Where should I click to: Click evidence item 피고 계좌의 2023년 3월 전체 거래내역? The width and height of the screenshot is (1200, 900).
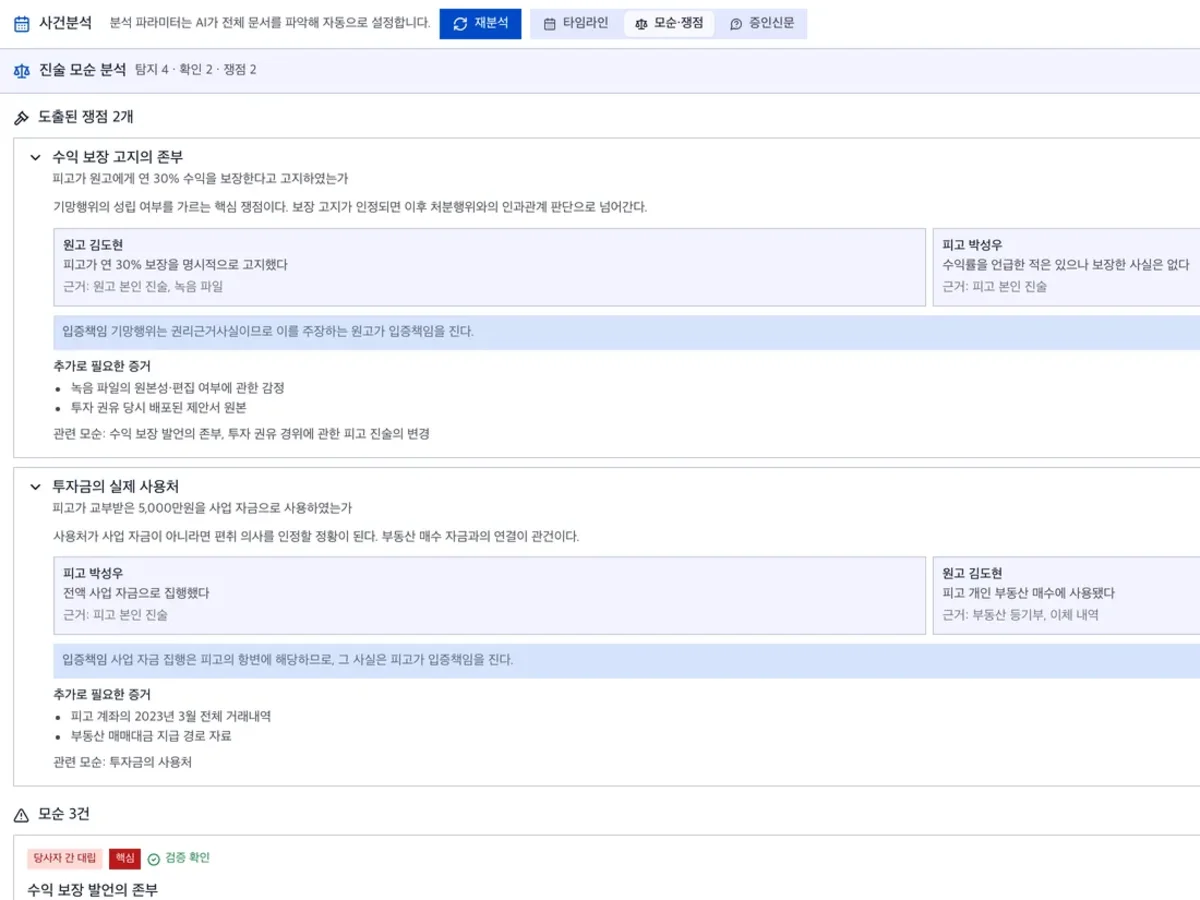(x=171, y=717)
